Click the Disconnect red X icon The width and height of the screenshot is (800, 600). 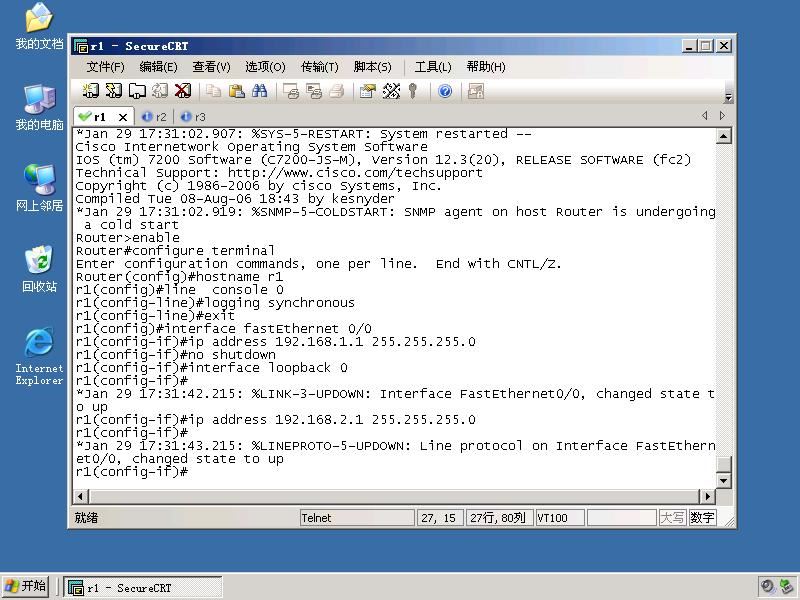pyautogui.click(x=183, y=91)
